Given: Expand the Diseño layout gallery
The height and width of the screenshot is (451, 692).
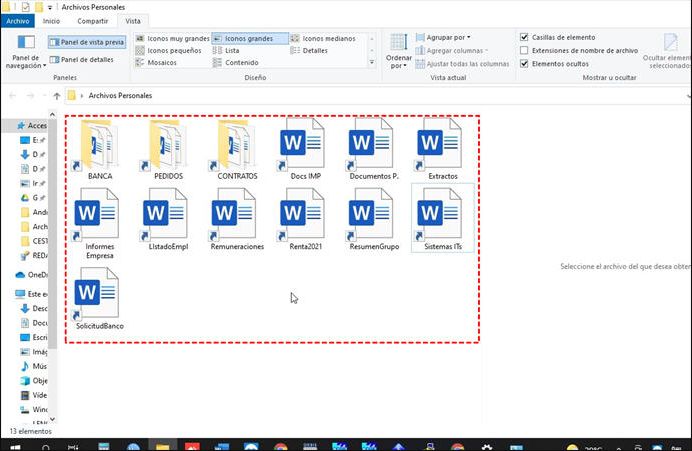Looking at the screenshot, I should coord(372,62).
